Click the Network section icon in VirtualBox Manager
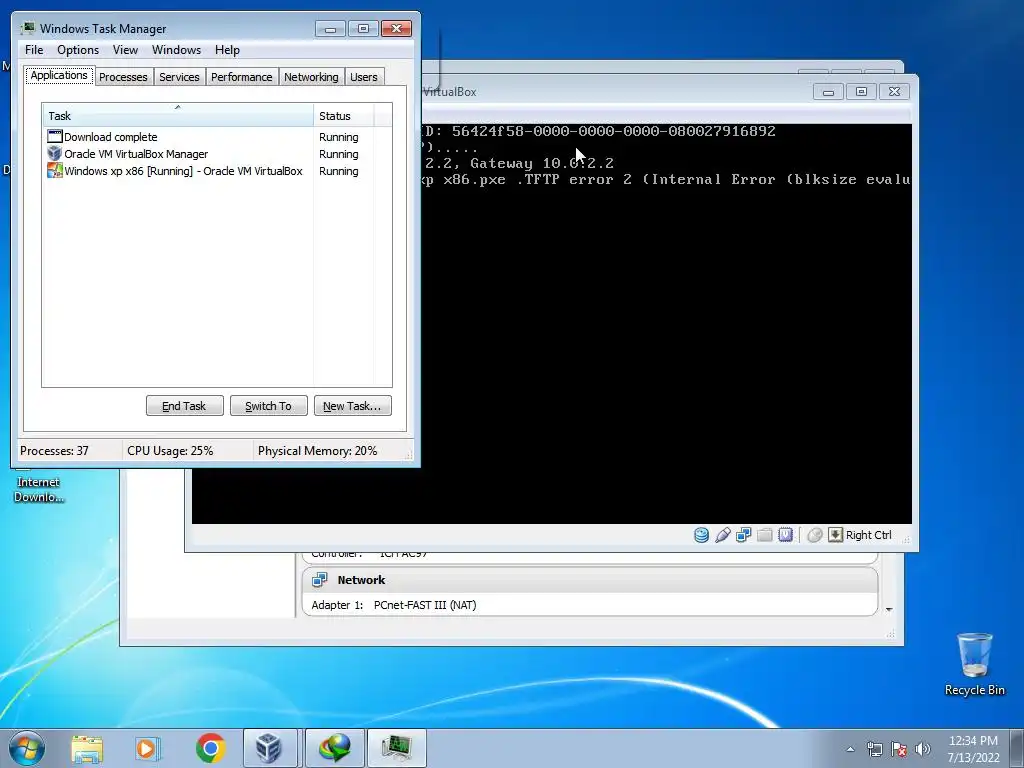Image resolution: width=1024 pixels, height=768 pixels. (x=319, y=580)
